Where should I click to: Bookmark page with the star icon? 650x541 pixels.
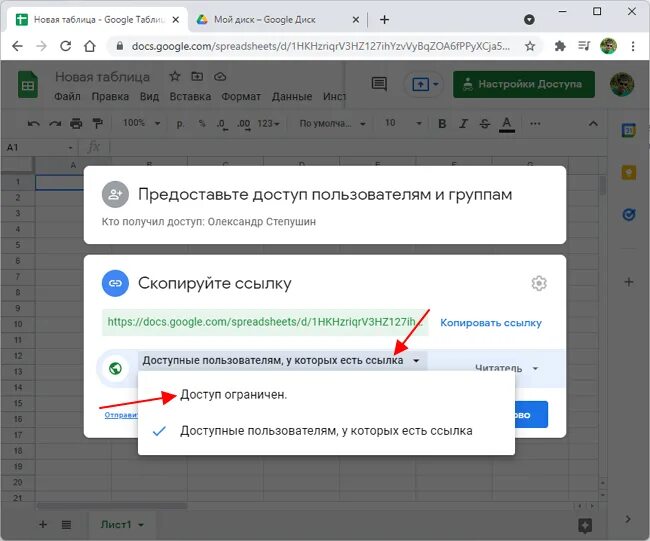click(530, 46)
